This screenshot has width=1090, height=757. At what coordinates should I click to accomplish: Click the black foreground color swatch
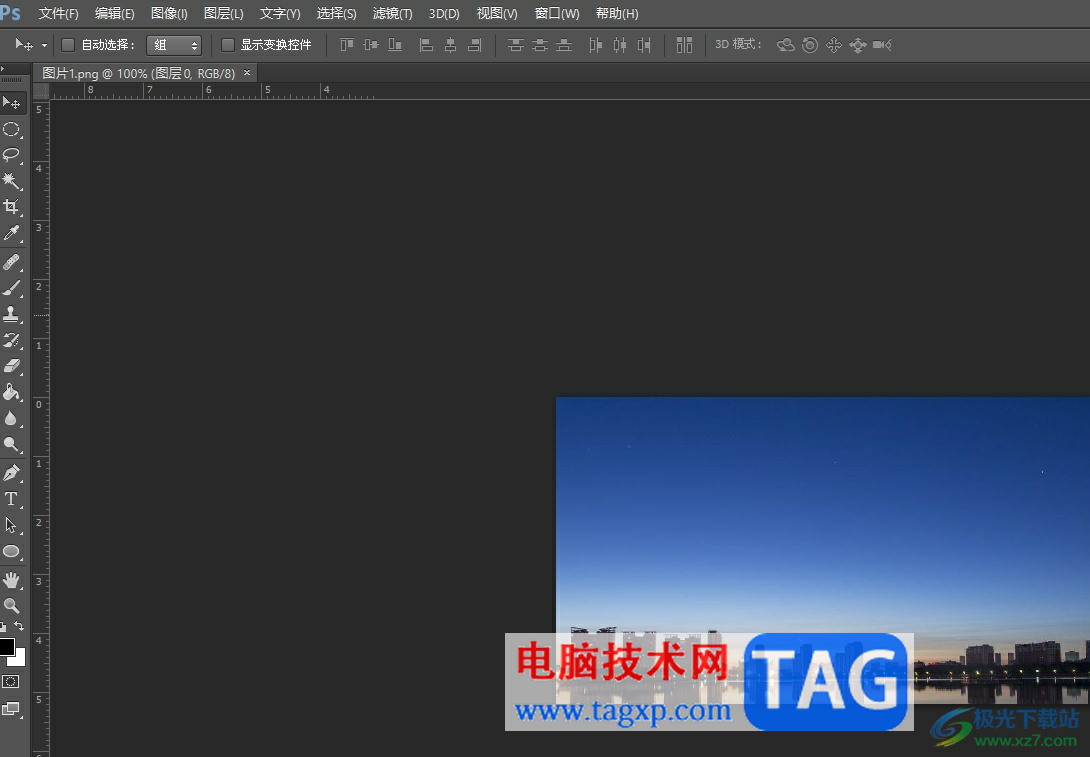(x=6, y=646)
